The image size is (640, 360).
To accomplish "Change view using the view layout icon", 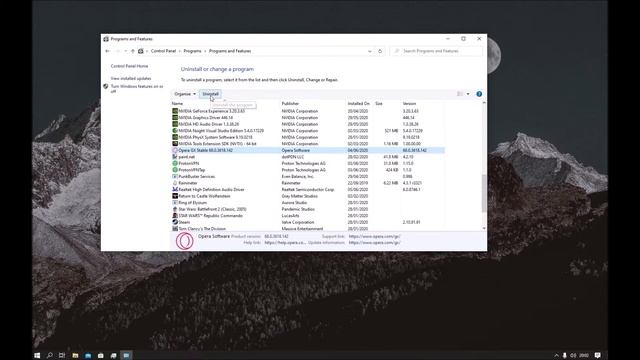I will pos(460,94).
